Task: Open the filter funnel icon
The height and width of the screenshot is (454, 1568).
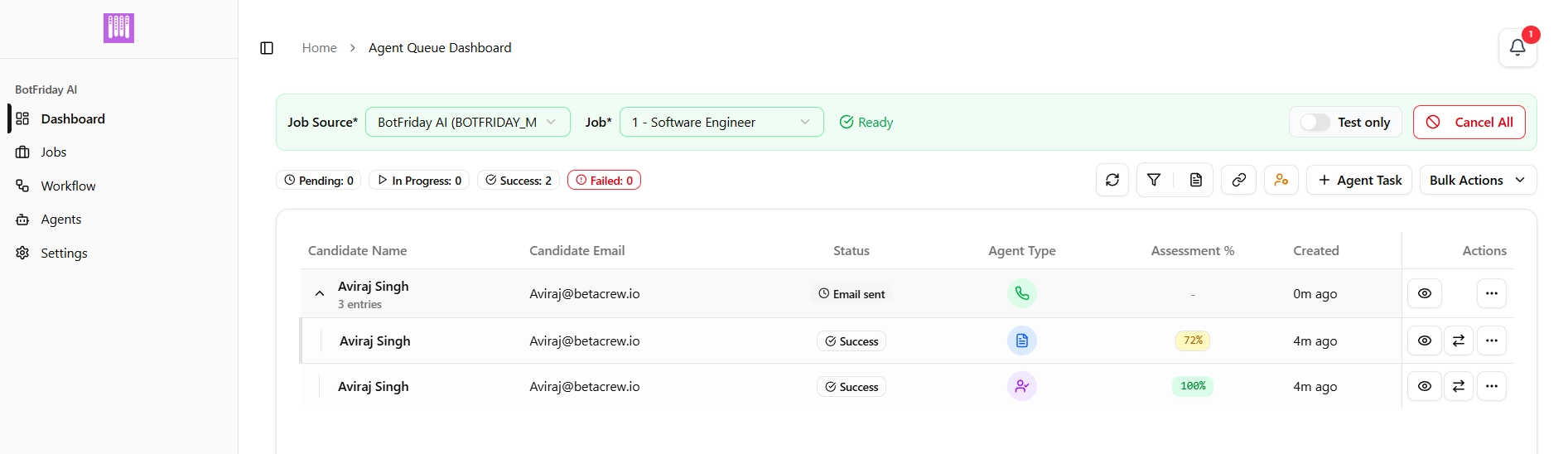Action: coord(1154,180)
